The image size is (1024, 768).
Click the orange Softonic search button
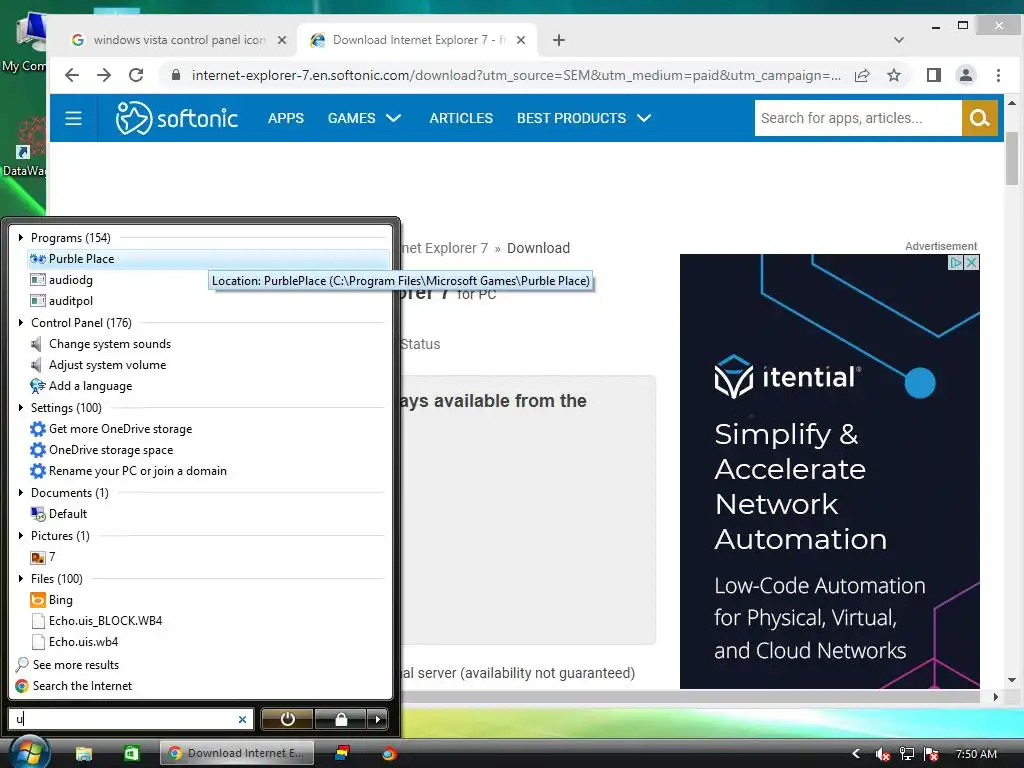(x=980, y=118)
